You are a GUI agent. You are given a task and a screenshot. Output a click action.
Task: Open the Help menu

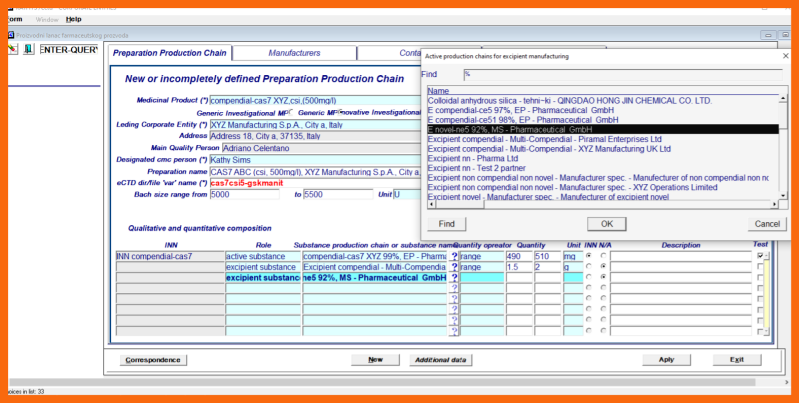tap(74, 19)
